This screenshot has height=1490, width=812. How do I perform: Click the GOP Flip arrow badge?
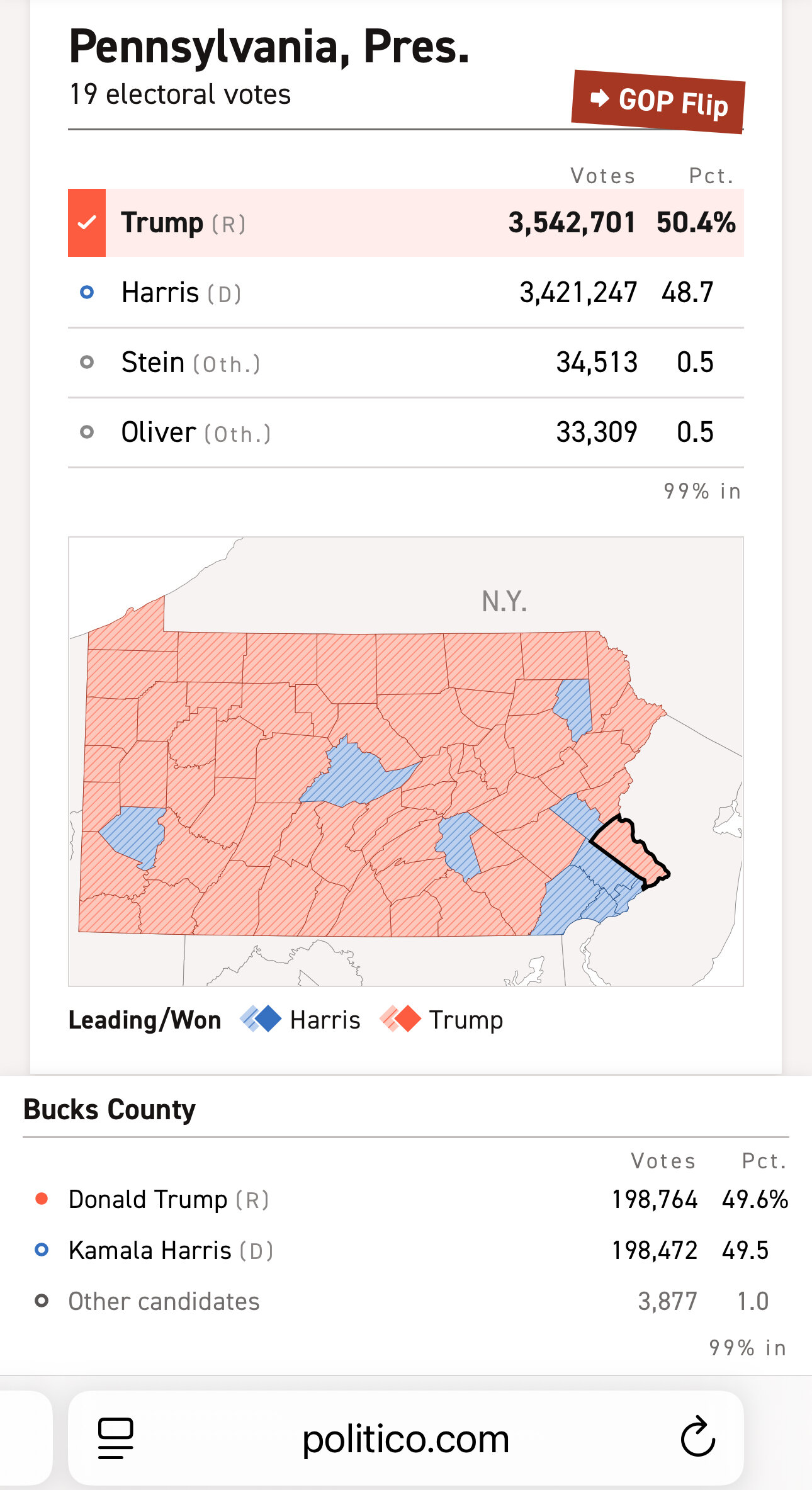[658, 101]
